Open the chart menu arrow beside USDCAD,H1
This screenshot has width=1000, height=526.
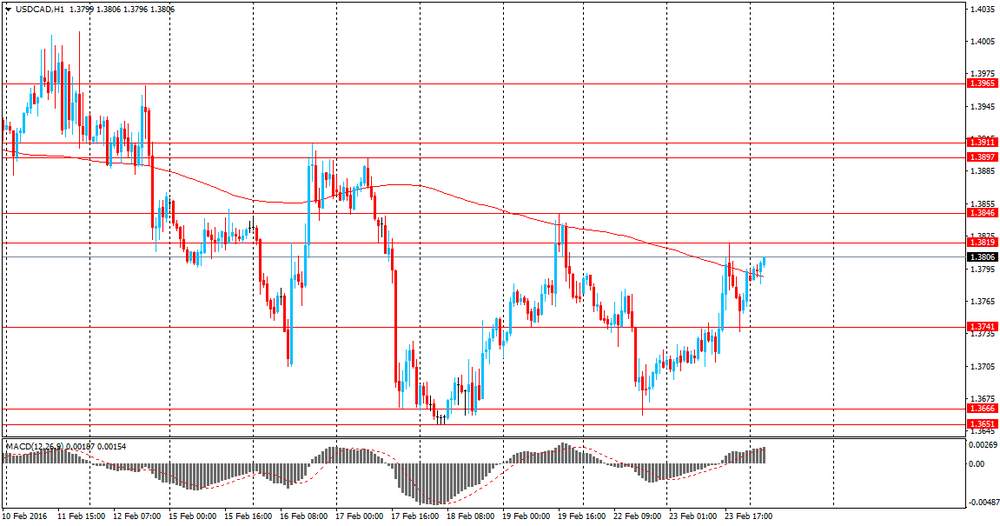[8, 10]
